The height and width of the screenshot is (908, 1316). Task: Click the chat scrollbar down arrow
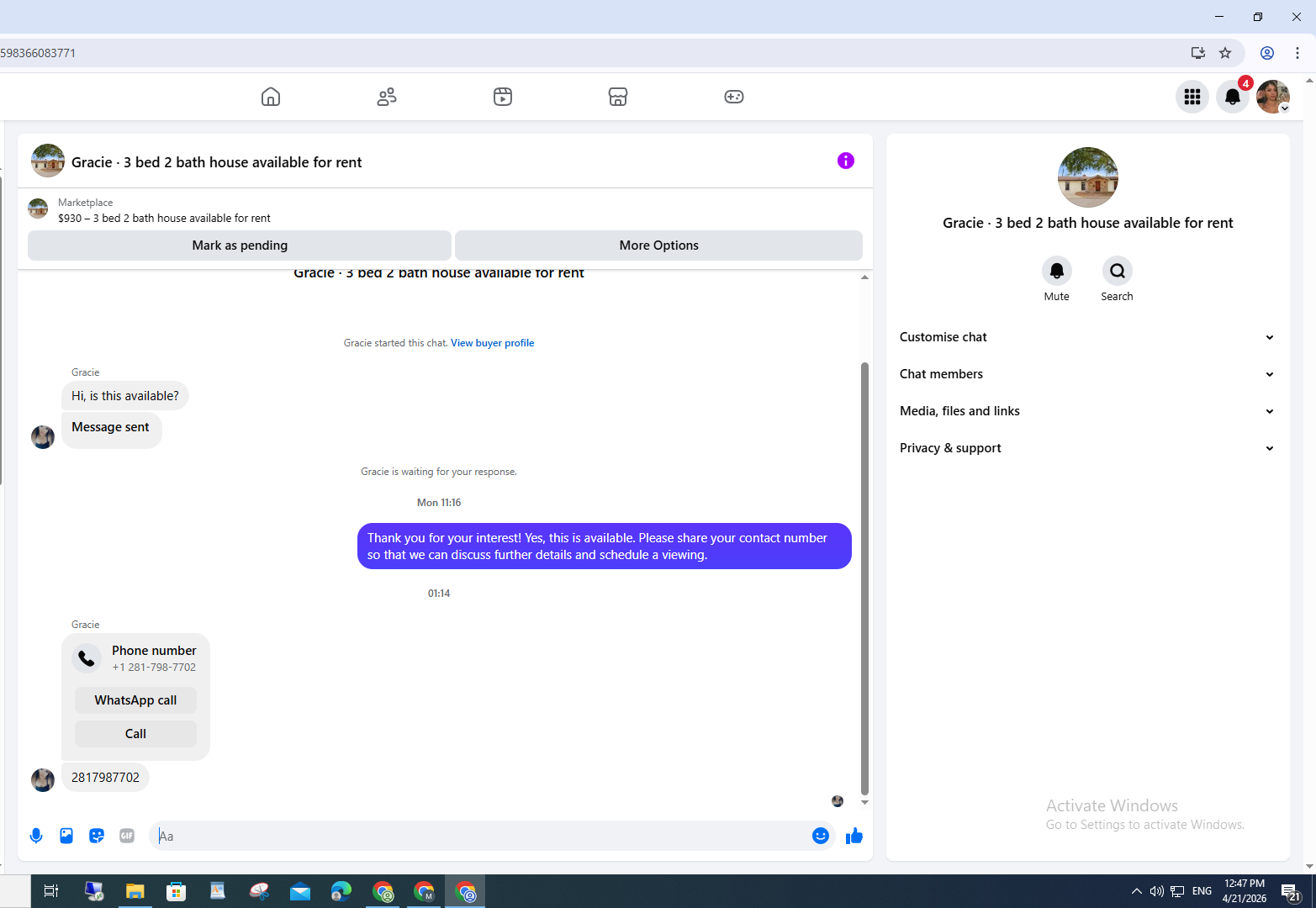tap(864, 802)
